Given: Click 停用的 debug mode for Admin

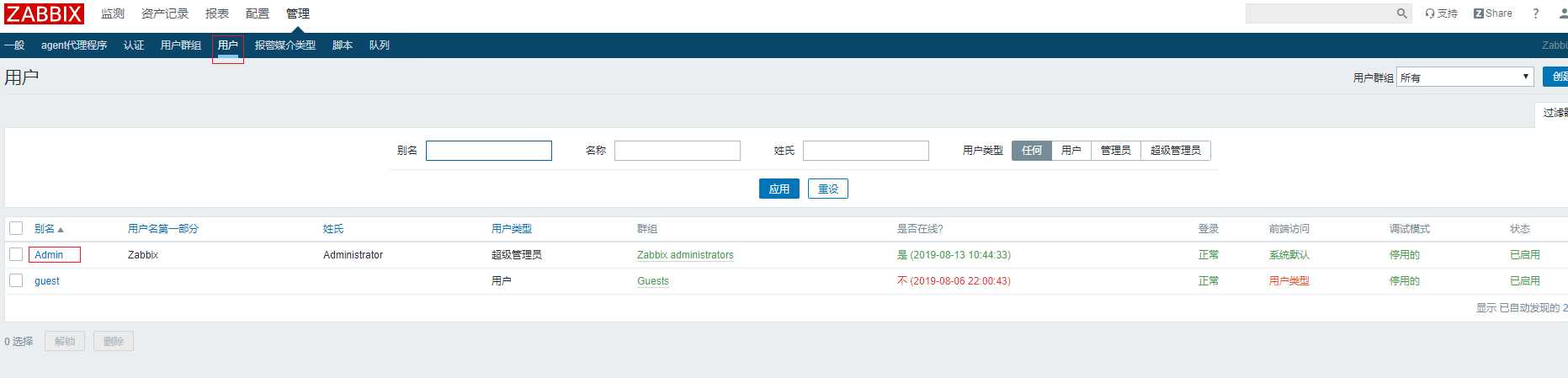Looking at the screenshot, I should point(1405,255).
